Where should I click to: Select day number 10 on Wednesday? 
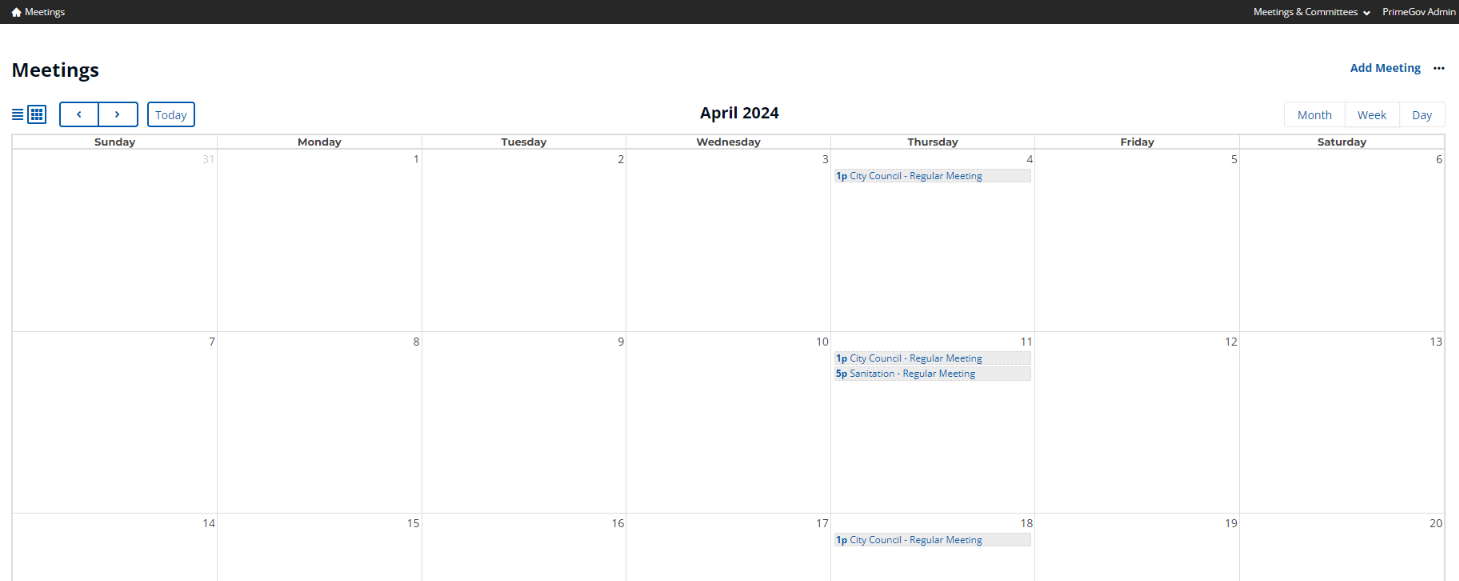pos(822,342)
